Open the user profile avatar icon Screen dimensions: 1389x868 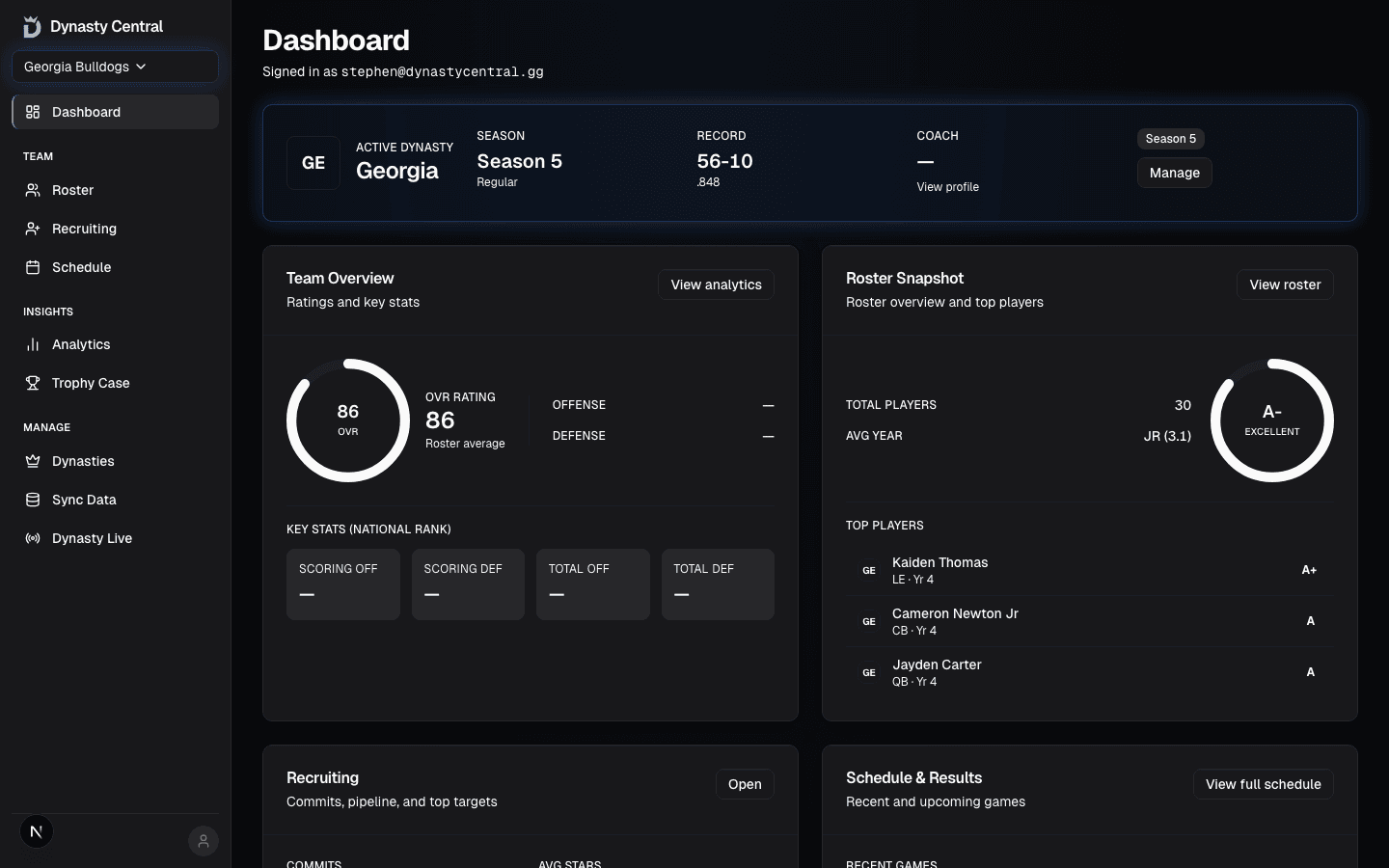204,841
